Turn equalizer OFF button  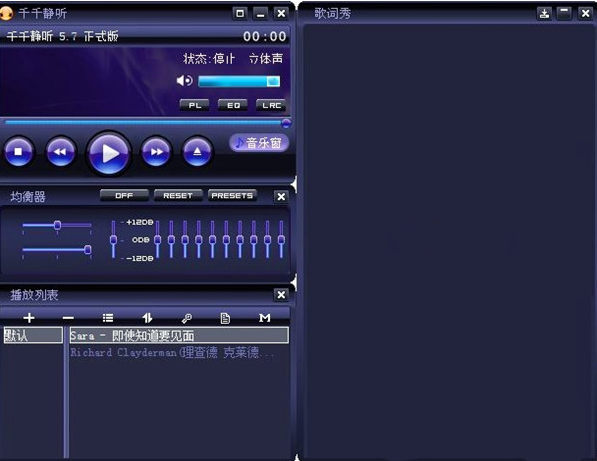124,196
